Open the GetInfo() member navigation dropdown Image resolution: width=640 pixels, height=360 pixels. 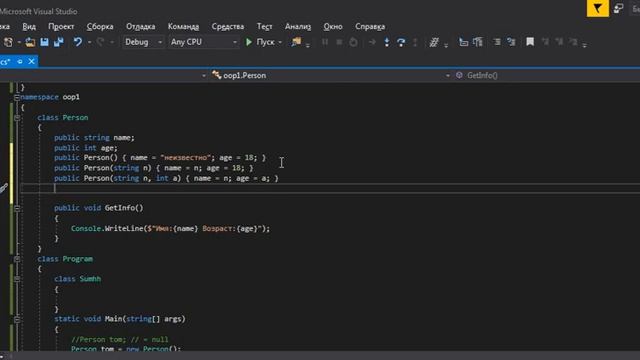[x=547, y=76]
